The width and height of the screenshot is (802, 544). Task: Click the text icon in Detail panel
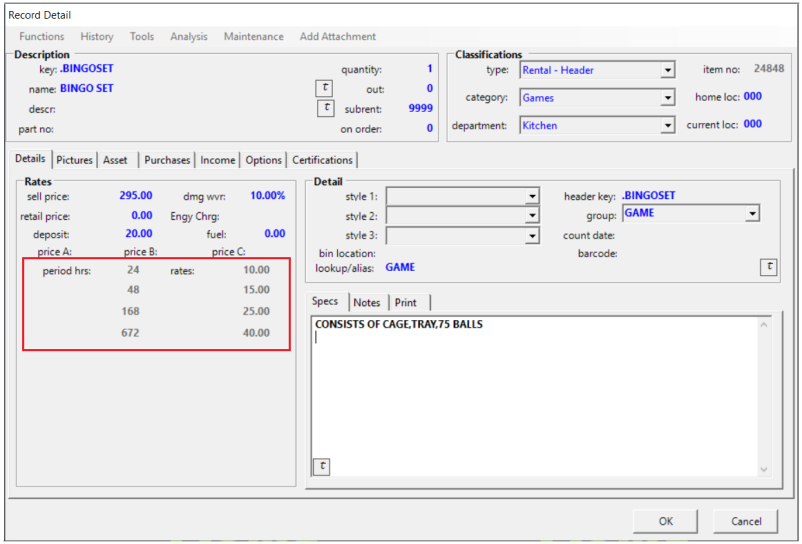769,267
